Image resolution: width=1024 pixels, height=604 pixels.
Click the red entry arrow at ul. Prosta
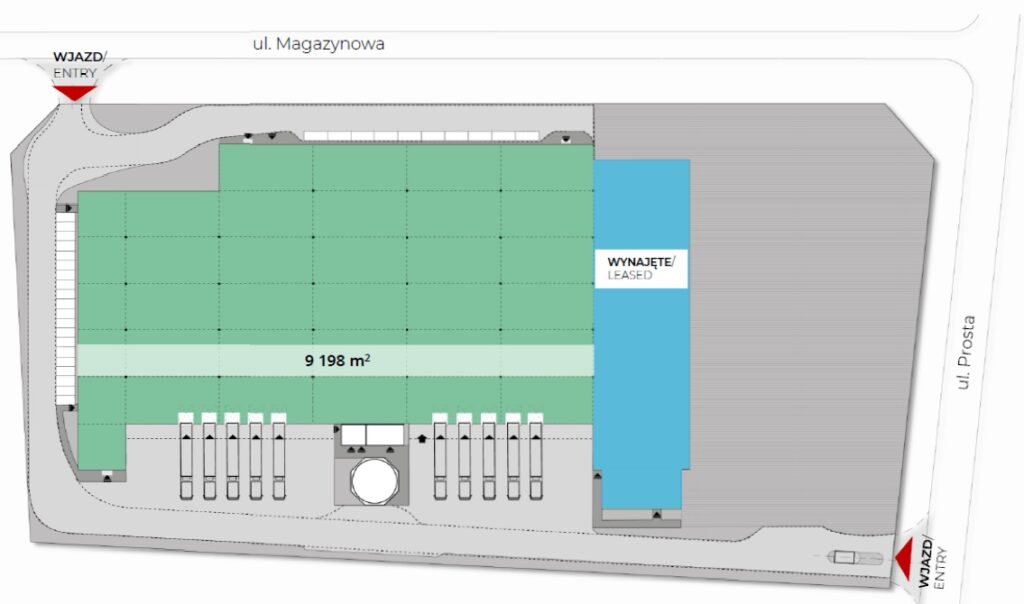coord(905,560)
